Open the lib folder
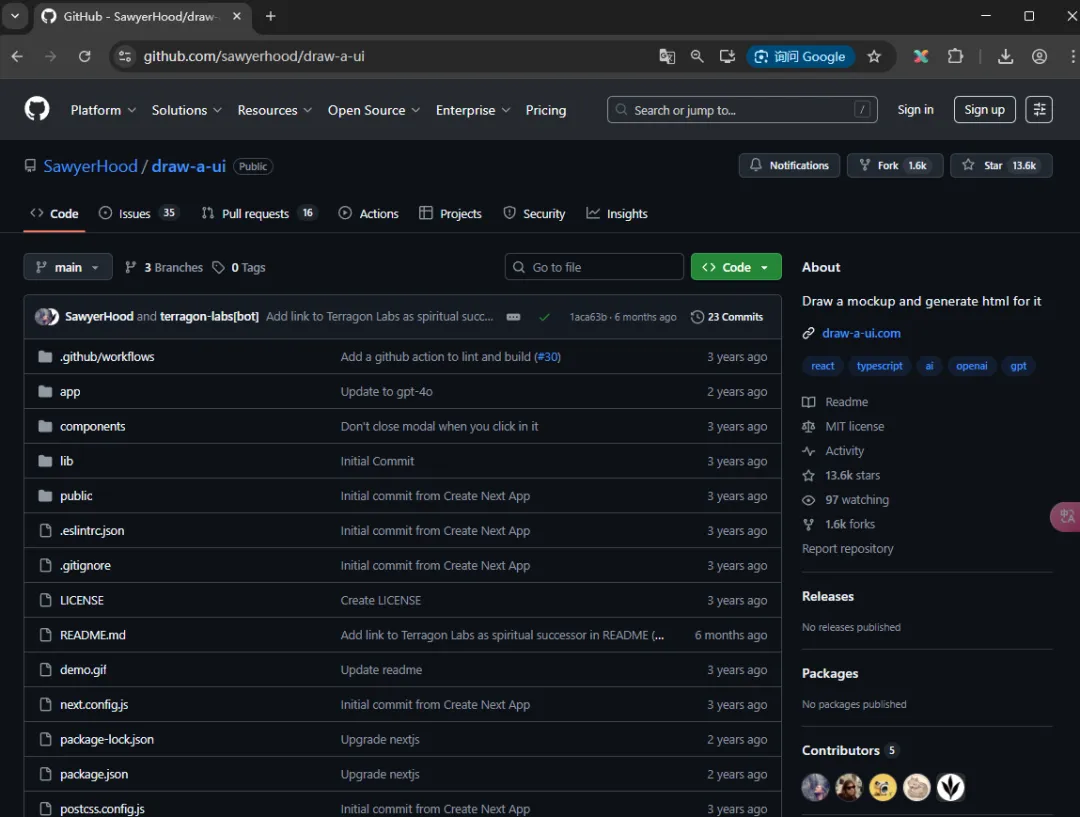The image size is (1080, 817). pyautogui.click(x=66, y=461)
